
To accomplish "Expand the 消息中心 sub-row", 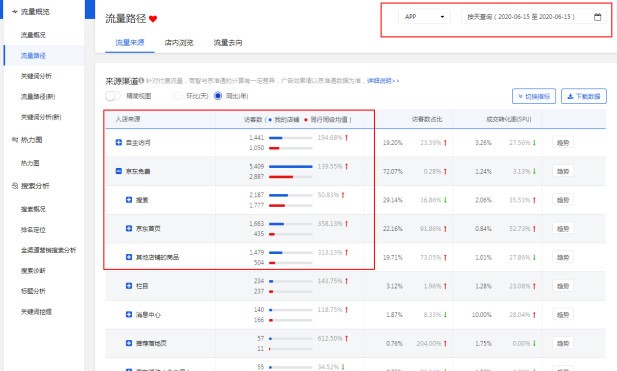I will point(129,314).
